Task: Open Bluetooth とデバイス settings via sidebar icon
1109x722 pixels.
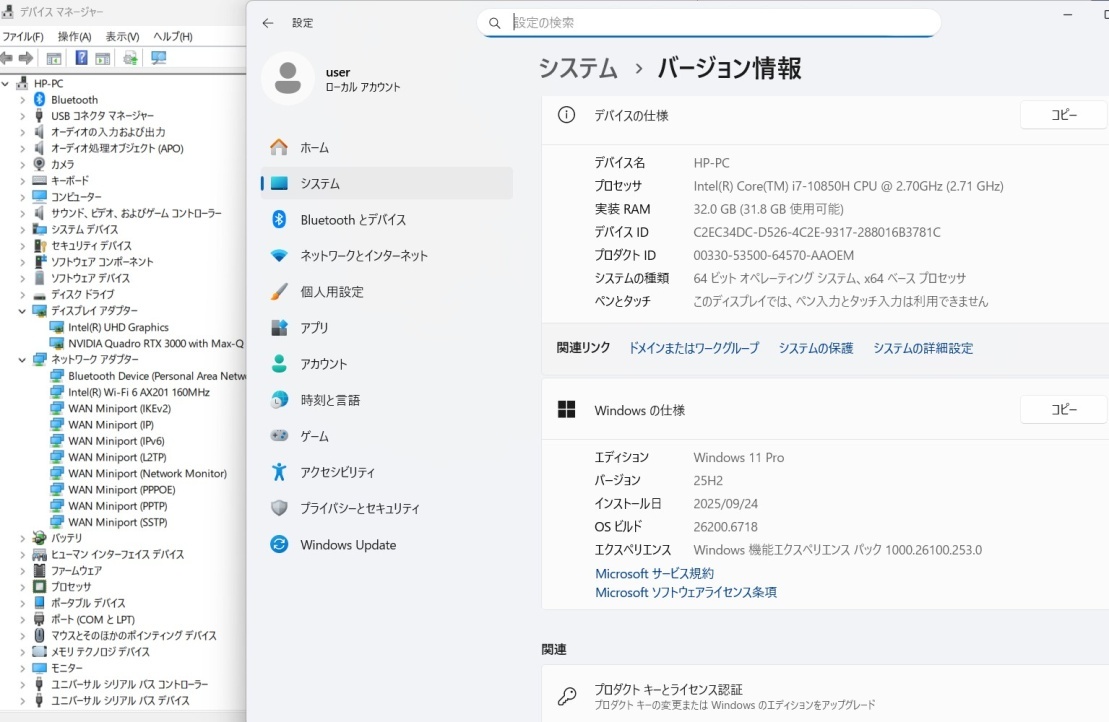Action: click(281, 219)
